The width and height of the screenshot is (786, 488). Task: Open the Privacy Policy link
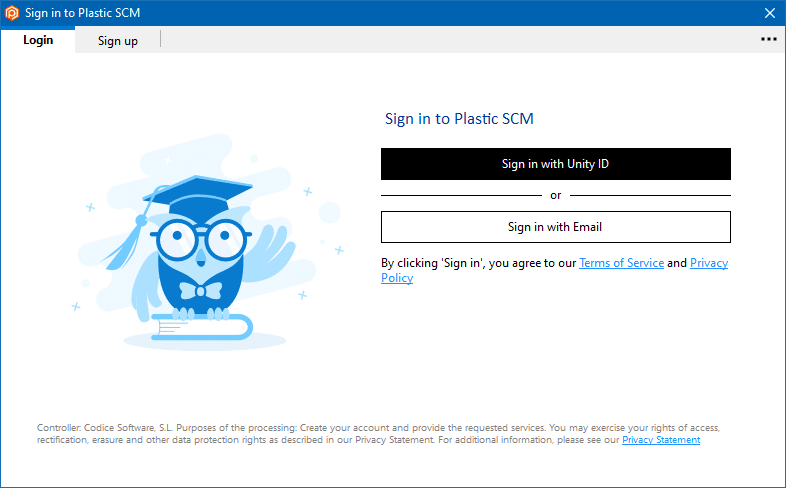(709, 263)
